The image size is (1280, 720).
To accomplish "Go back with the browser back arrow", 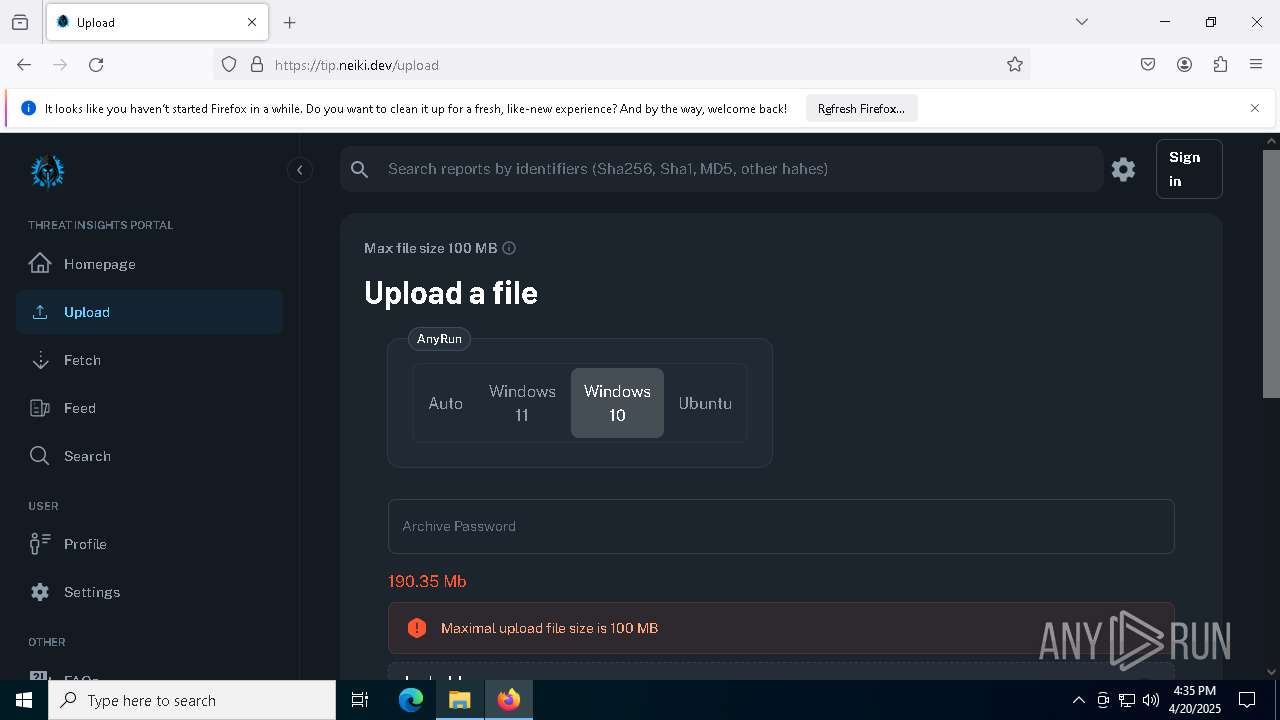I will (24, 64).
